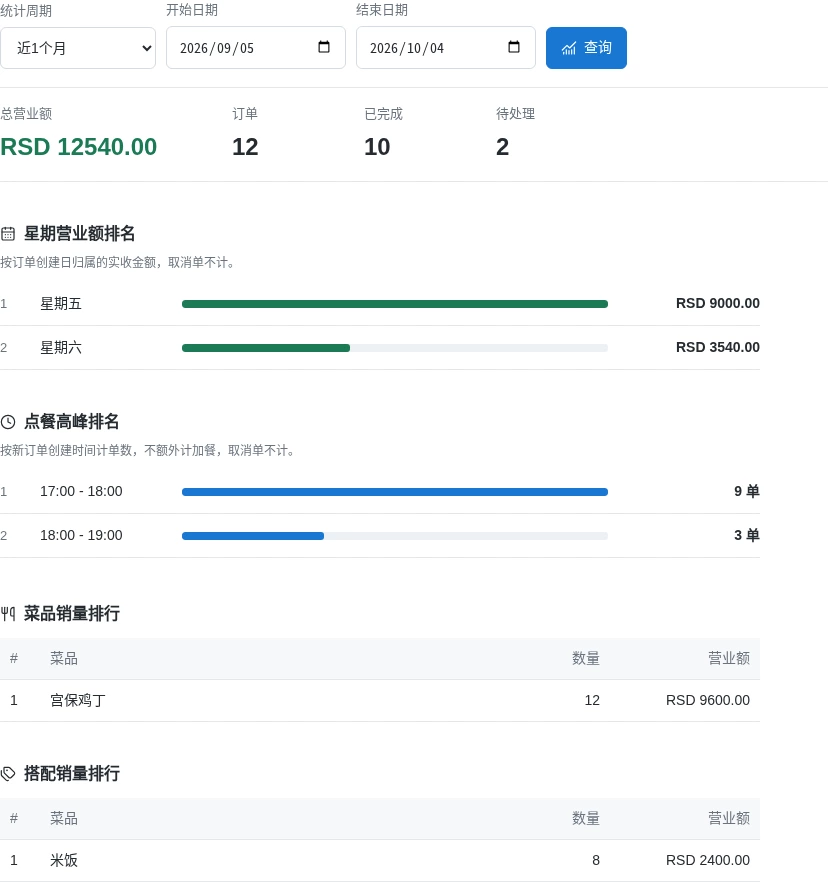Click the 星期五 row label
The height and width of the screenshot is (882, 828).
click(x=61, y=304)
